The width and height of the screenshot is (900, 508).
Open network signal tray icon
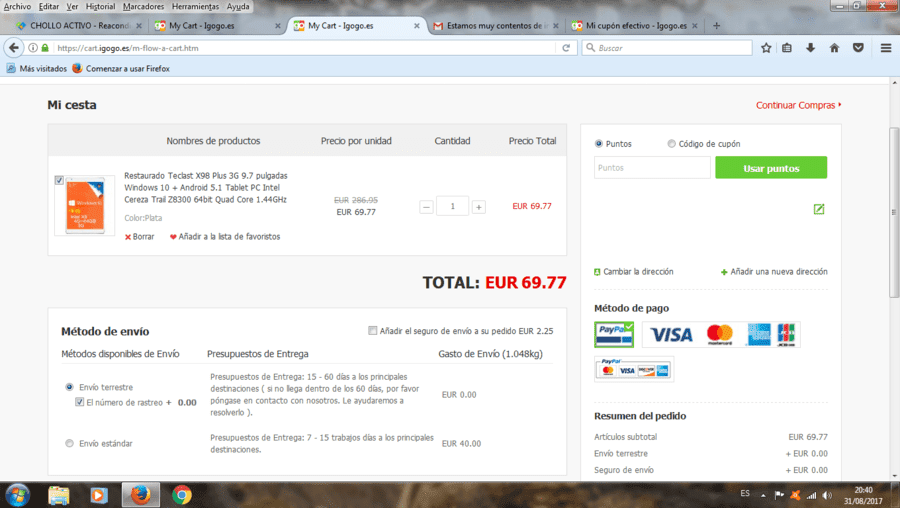(811, 495)
